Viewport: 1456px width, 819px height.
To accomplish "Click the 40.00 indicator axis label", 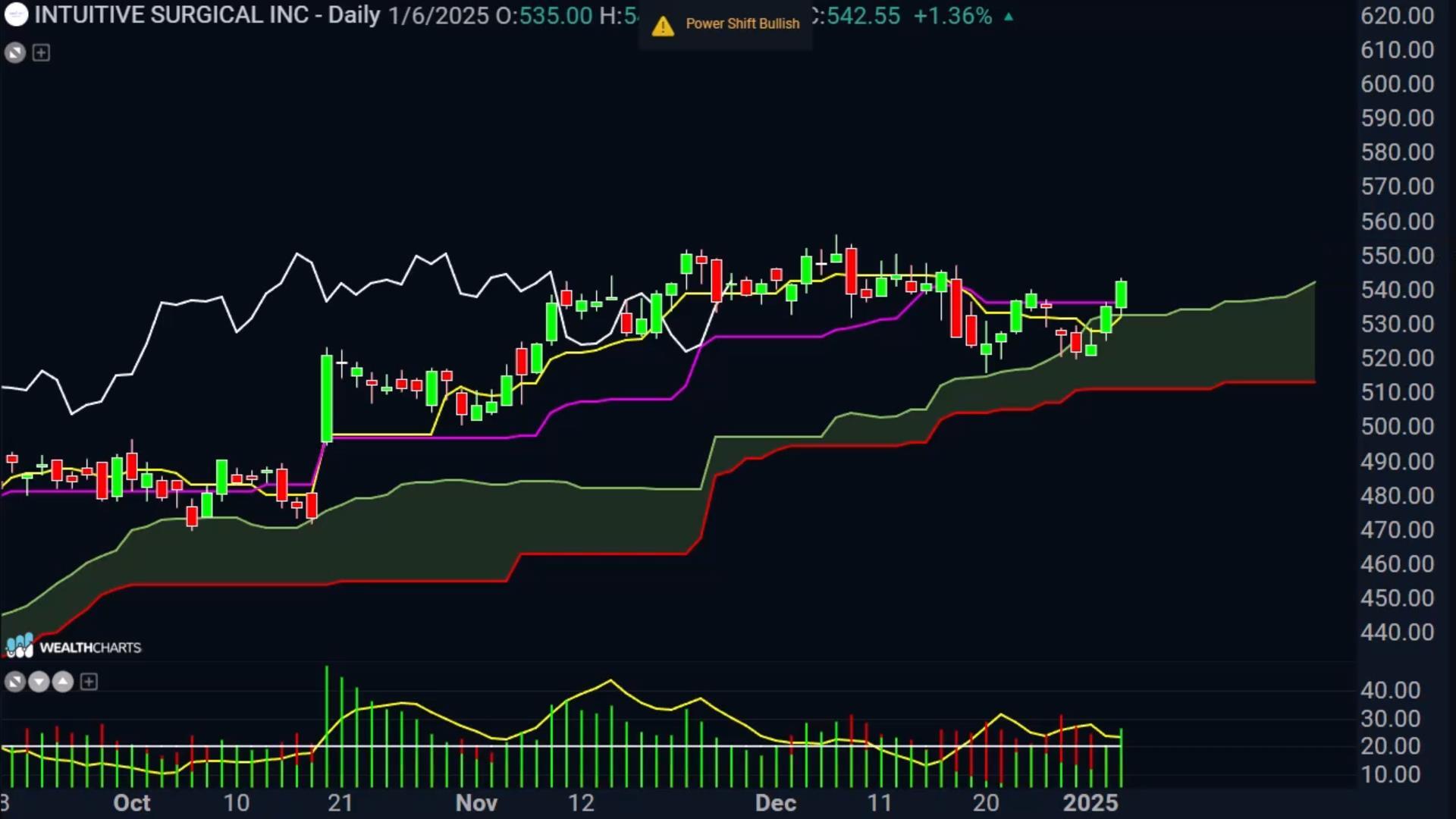I will pos(1390,689).
